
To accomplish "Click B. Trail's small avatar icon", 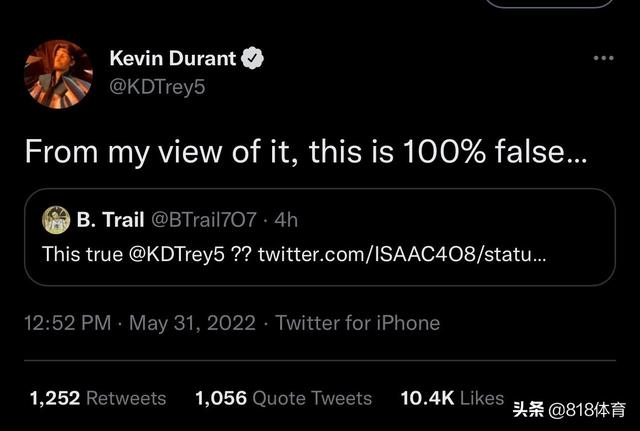I will [x=56, y=219].
